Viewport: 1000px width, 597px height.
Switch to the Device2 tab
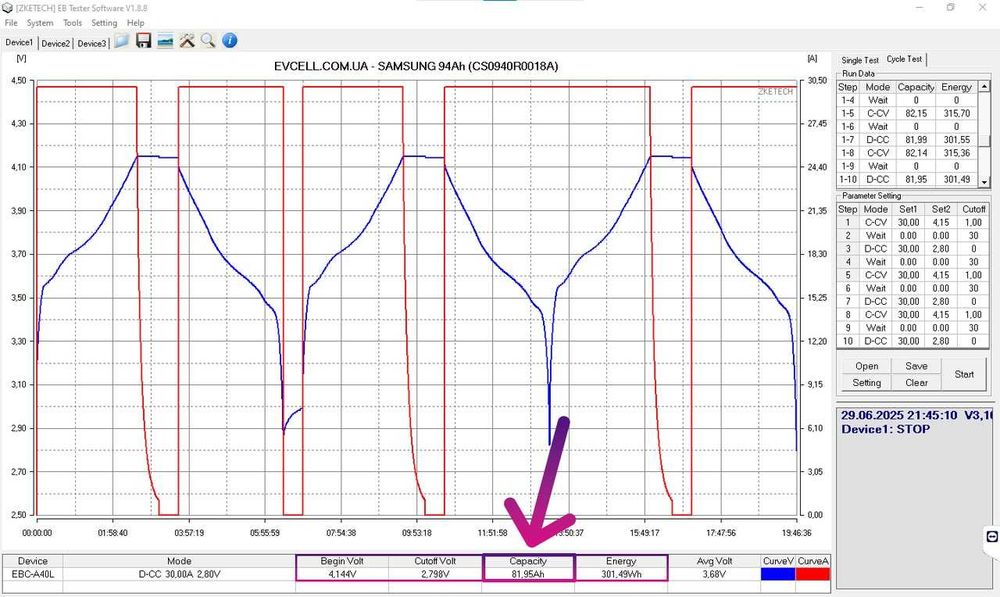(x=55, y=43)
